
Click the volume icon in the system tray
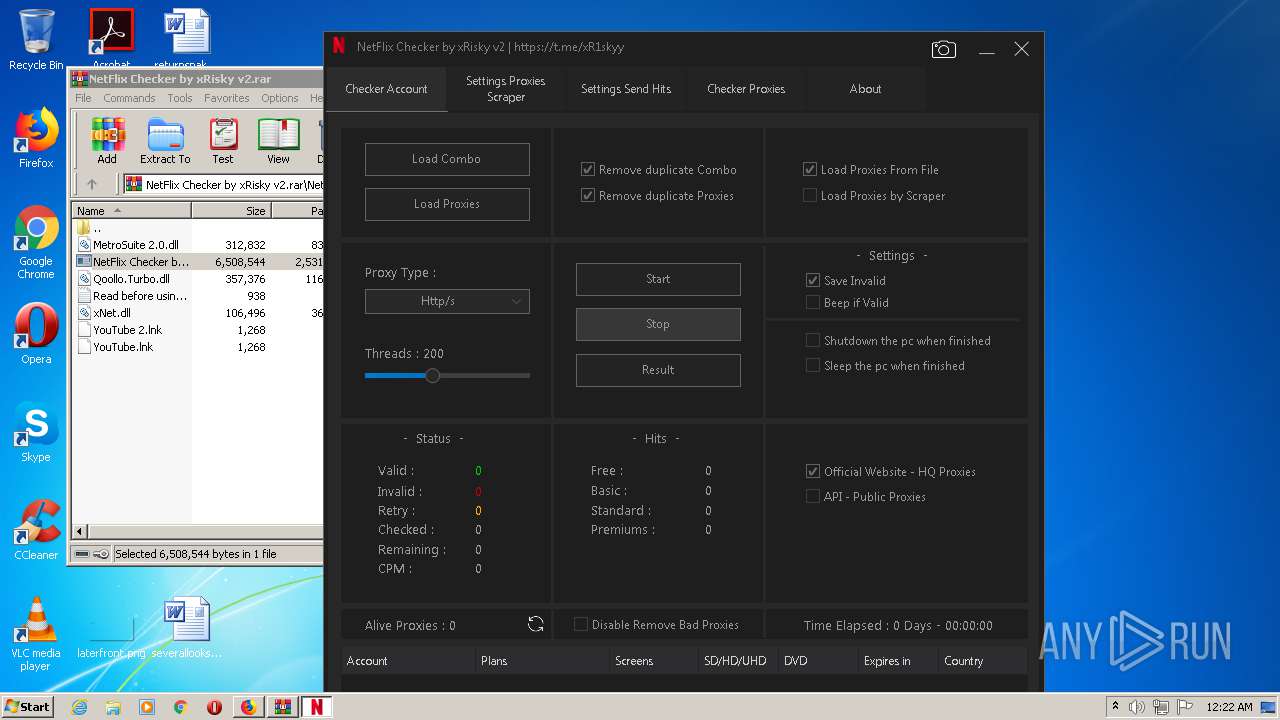1137,707
